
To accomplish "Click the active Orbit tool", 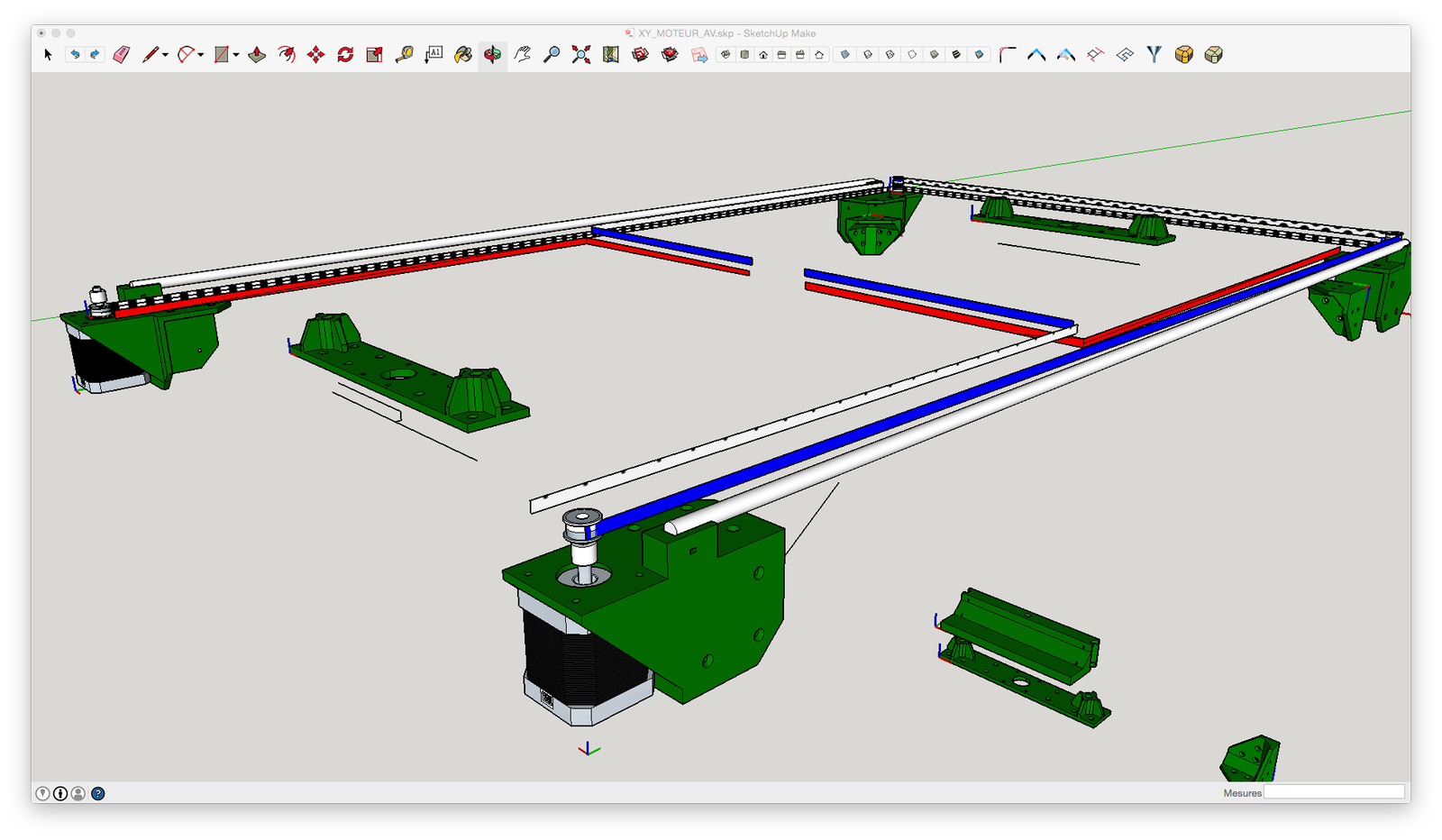I will coord(493,55).
